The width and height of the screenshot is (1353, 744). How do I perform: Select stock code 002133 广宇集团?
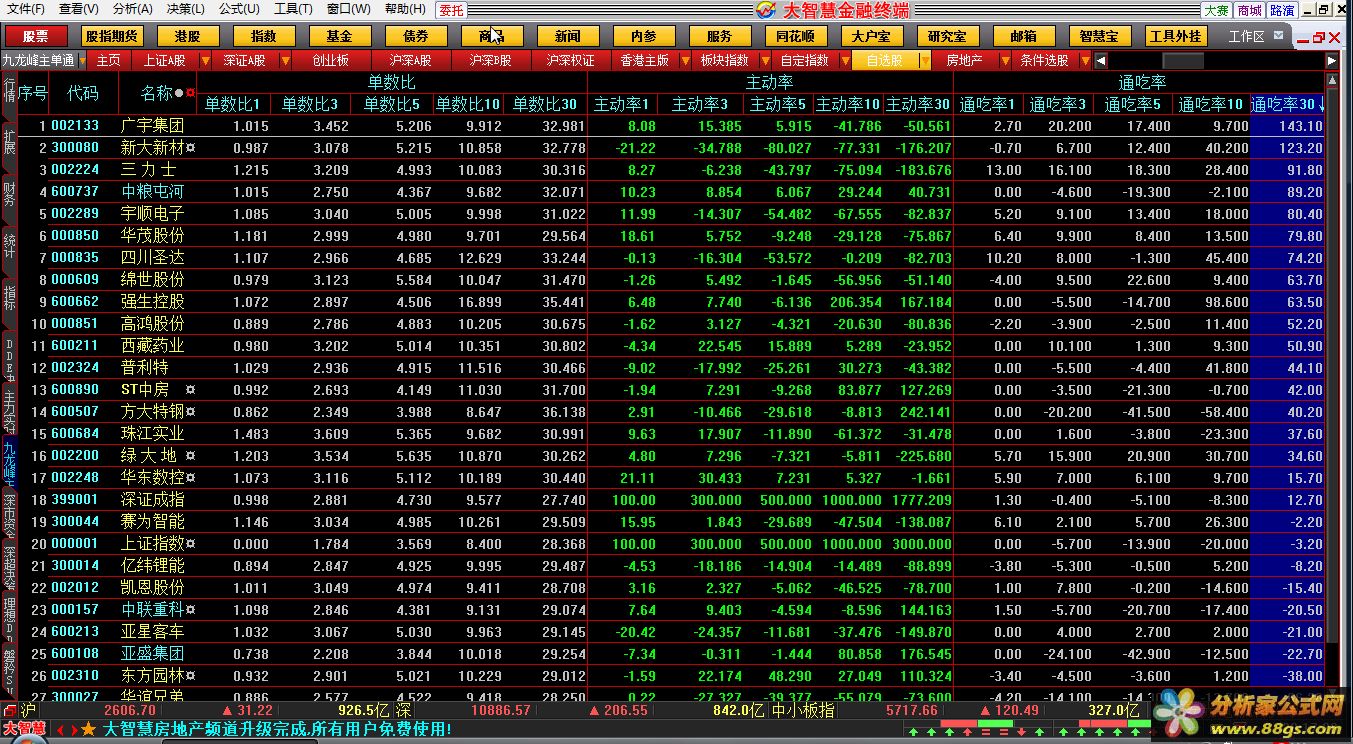pyautogui.click(x=75, y=126)
